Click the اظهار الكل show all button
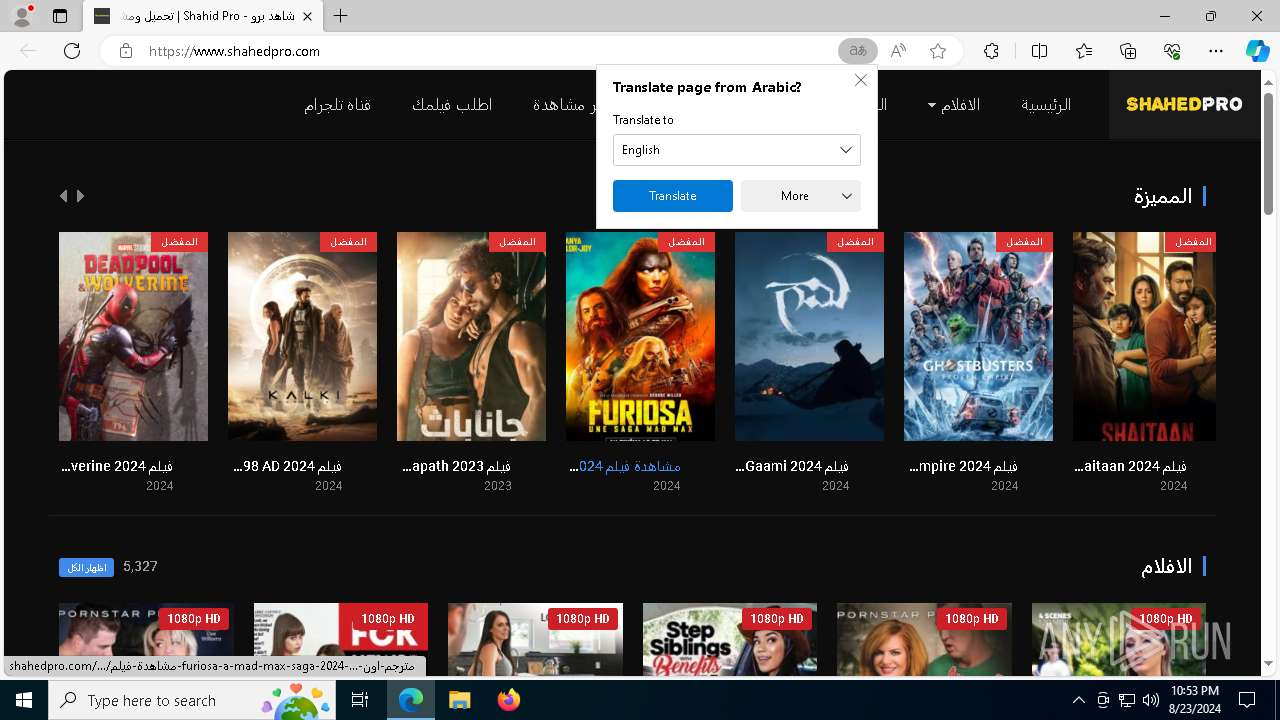Image resolution: width=1280 pixels, height=720 pixels. pyautogui.click(x=86, y=567)
